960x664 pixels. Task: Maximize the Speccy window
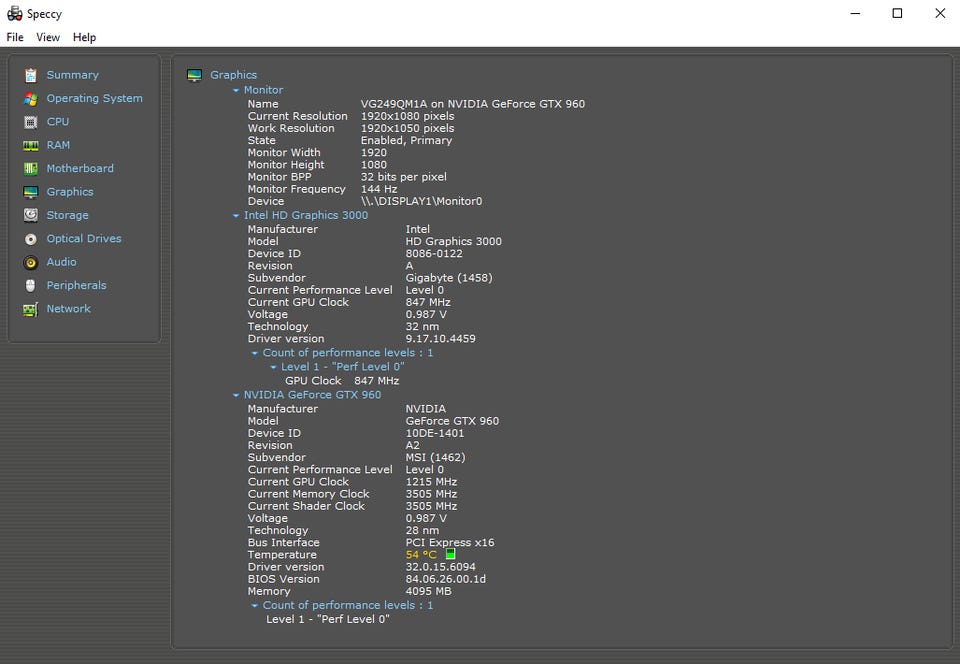[897, 13]
